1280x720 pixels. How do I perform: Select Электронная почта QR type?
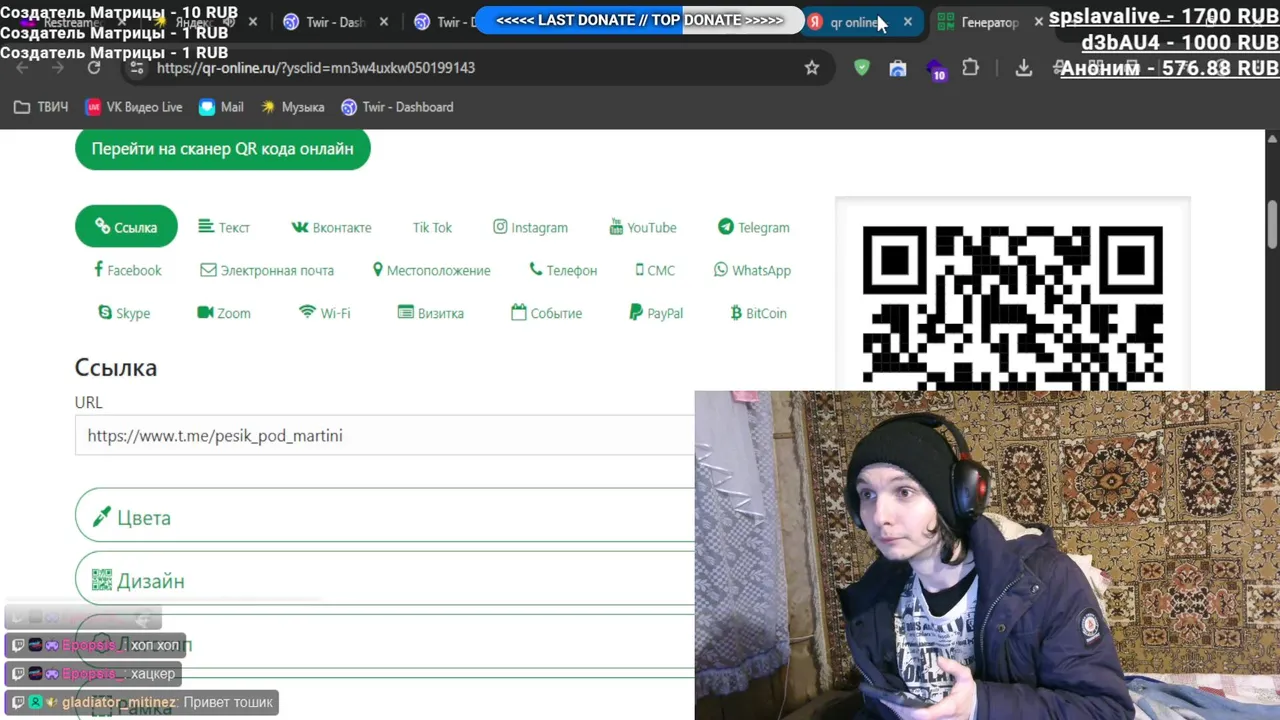pyautogui.click(x=267, y=270)
